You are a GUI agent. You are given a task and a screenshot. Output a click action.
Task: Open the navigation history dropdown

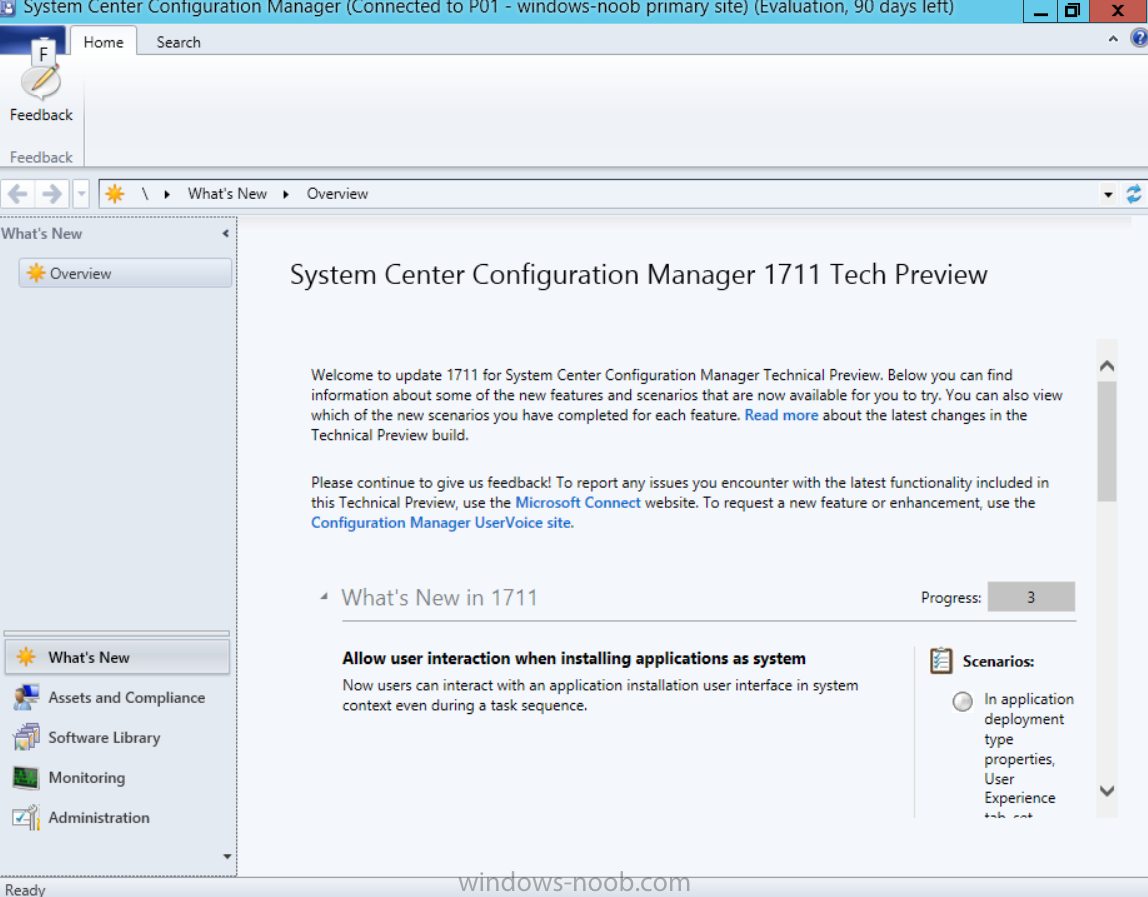point(81,194)
